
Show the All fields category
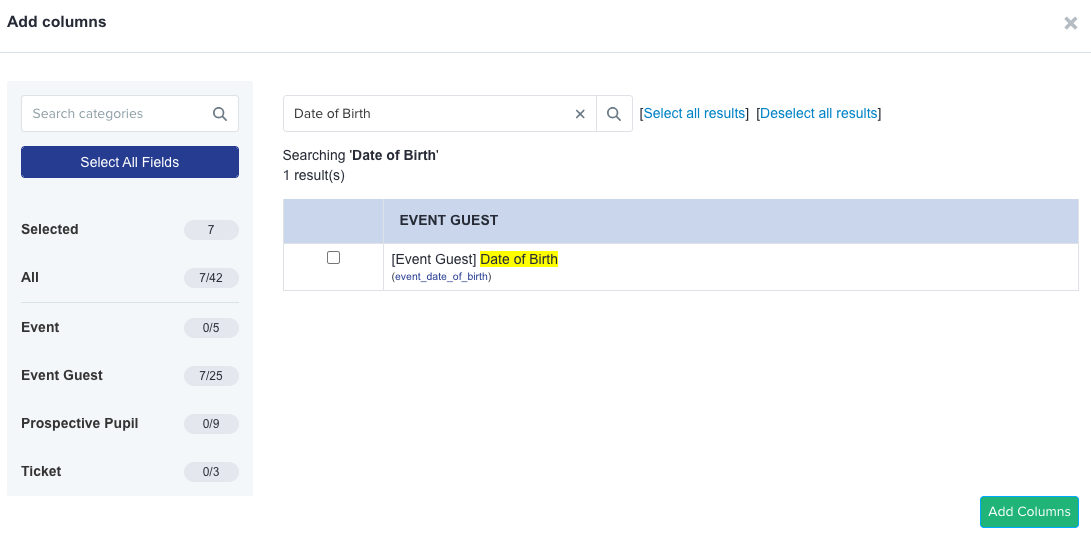click(x=130, y=278)
